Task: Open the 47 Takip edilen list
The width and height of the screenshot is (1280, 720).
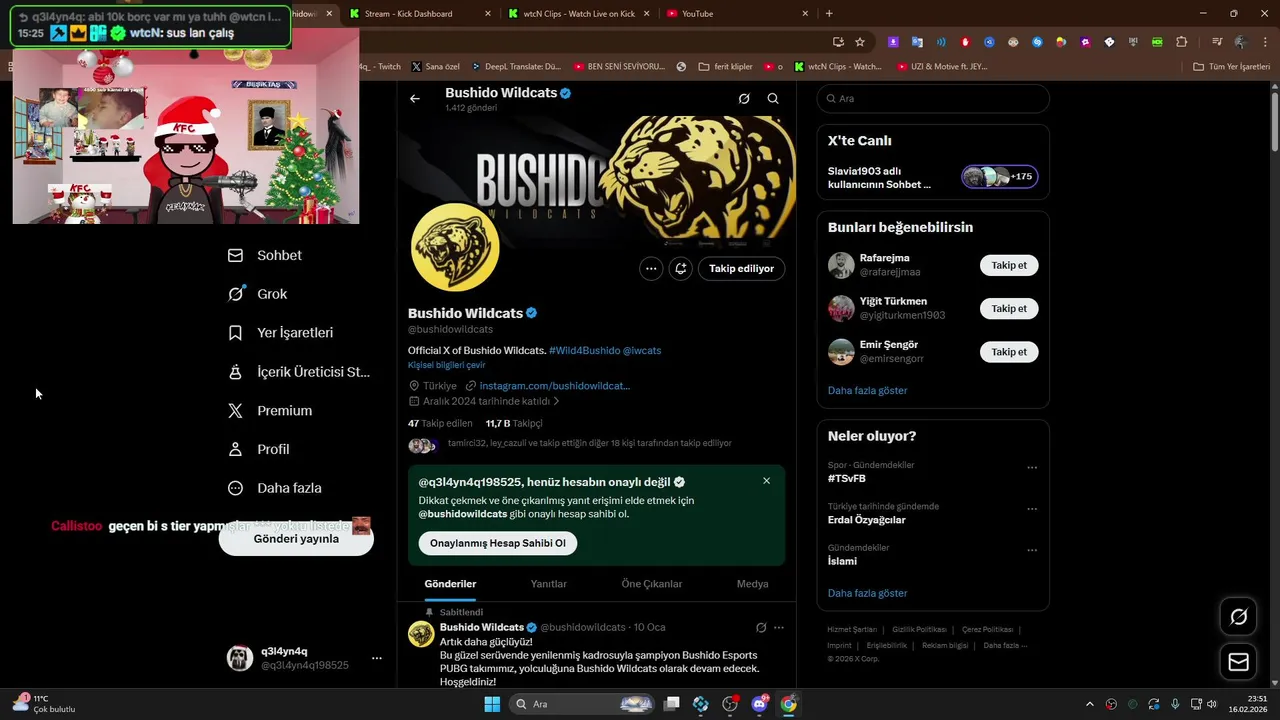Action: (440, 423)
